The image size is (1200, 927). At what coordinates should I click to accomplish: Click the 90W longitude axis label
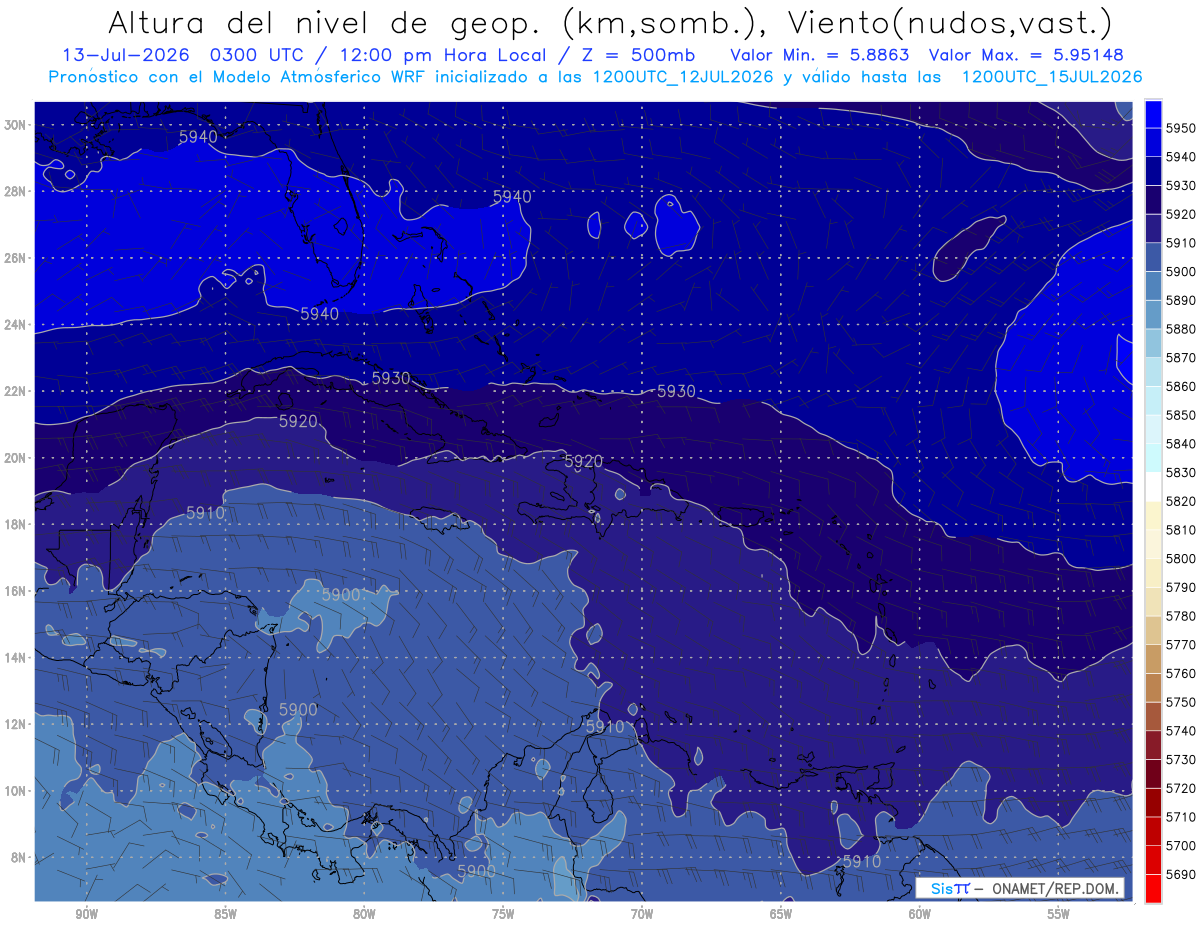(x=86, y=914)
